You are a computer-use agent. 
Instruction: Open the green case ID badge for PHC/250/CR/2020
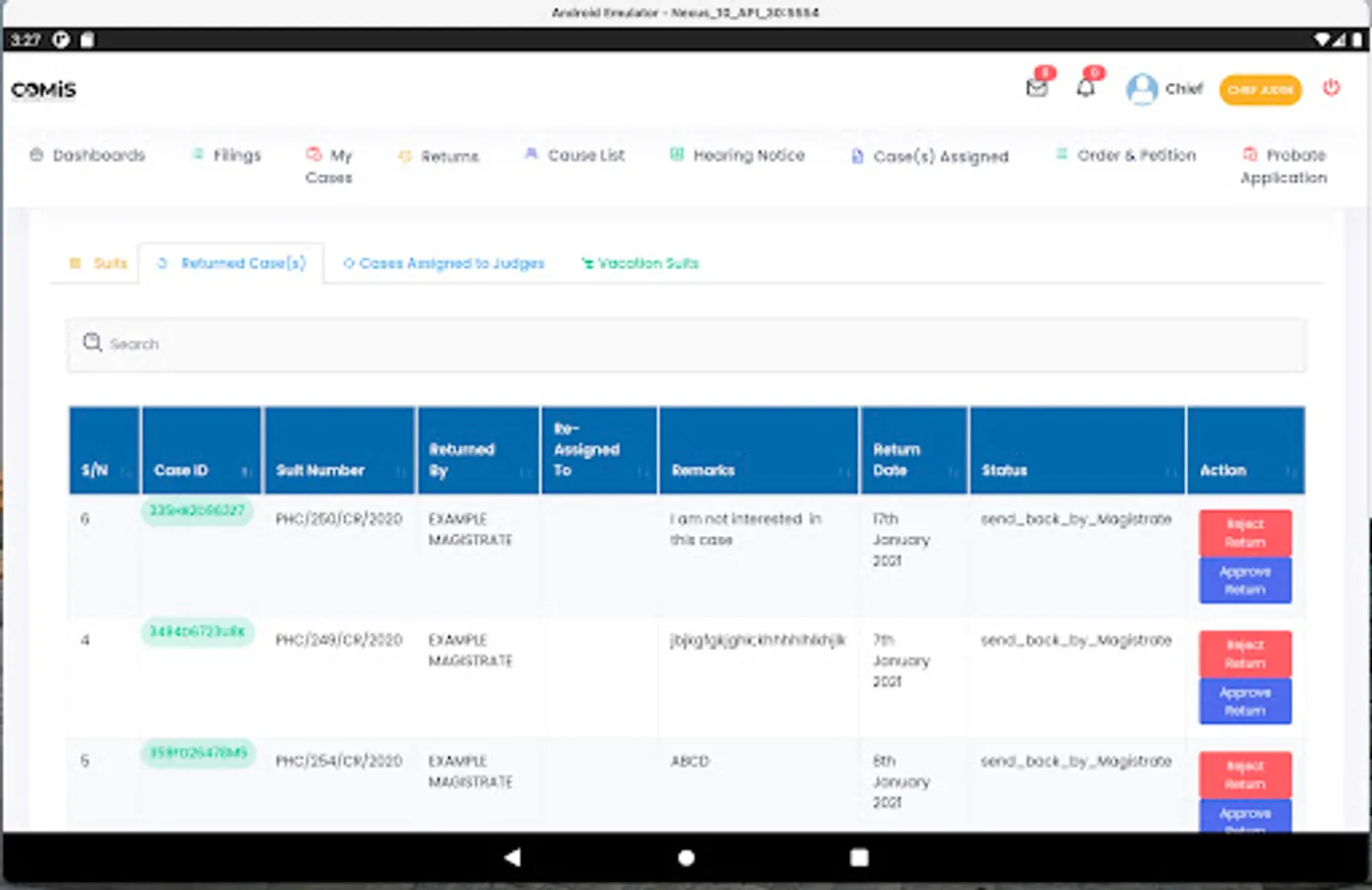point(197,511)
